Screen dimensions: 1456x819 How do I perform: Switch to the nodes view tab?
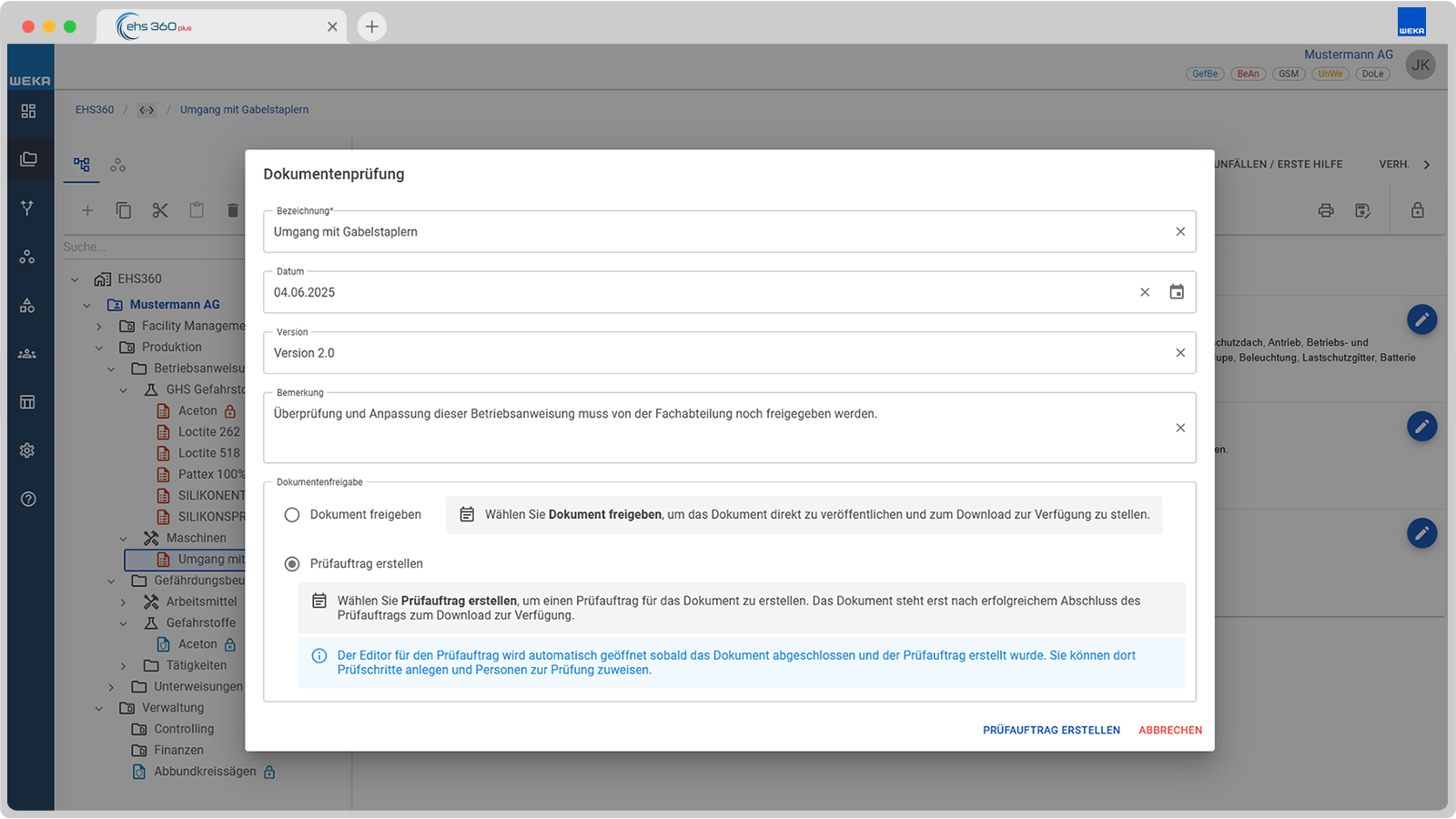117,165
